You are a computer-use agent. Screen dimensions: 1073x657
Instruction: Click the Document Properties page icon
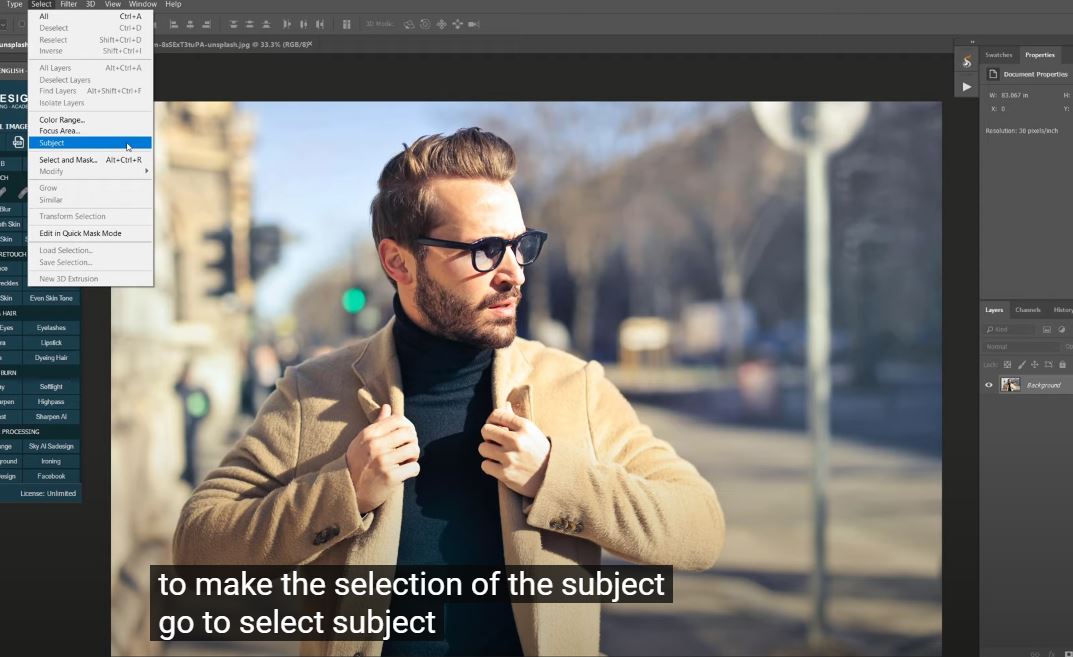point(993,74)
